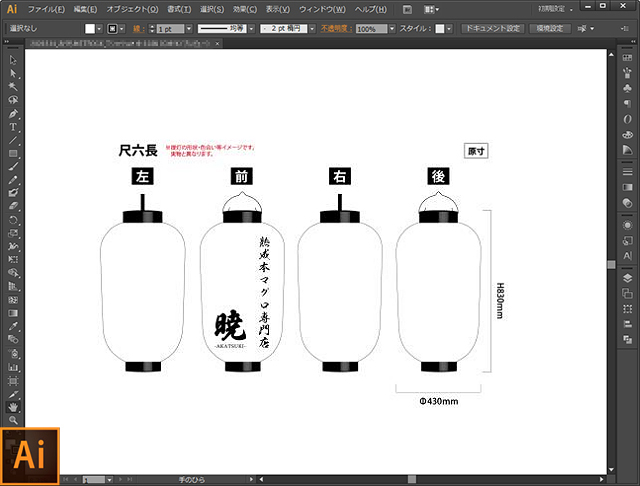Select the Pen tool
The image size is (640, 486).
pyautogui.click(x=13, y=113)
